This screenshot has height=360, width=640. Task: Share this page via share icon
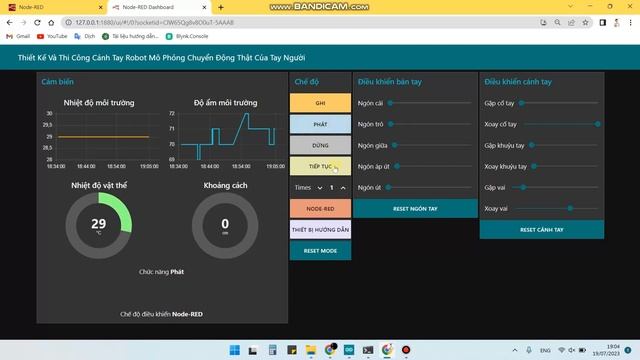[x=571, y=22]
